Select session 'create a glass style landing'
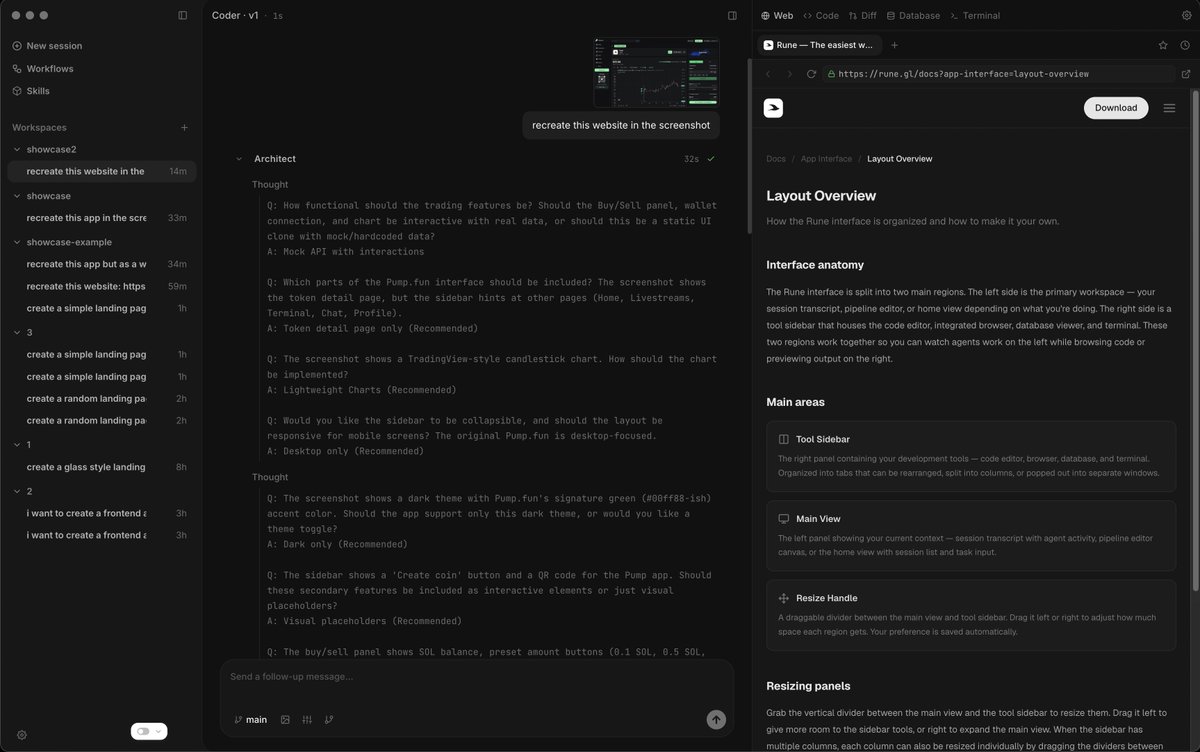 (102, 467)
